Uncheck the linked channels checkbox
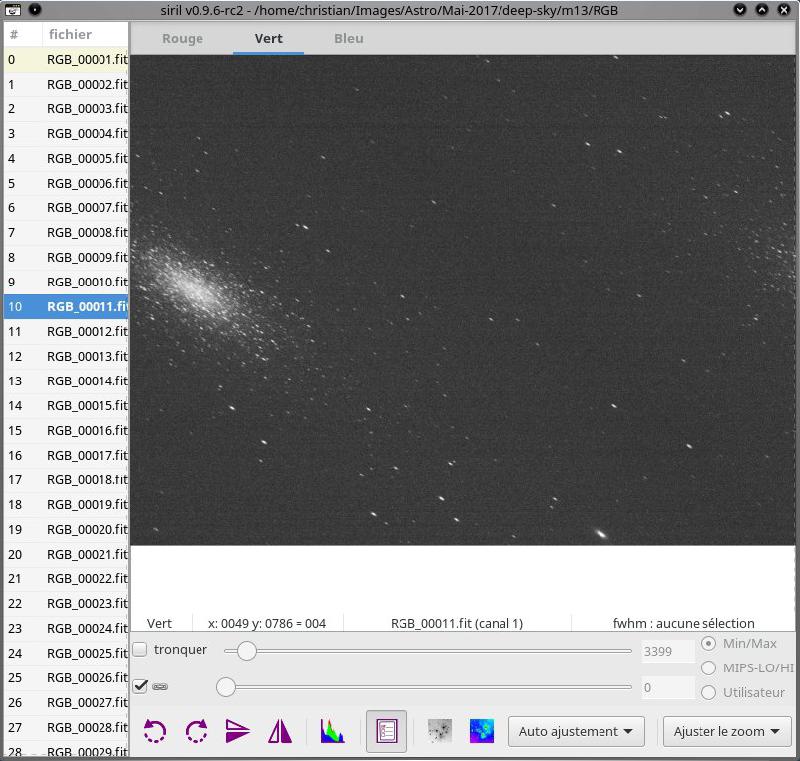The height and width of the screenshot is (761, 800). coord(140,687)
